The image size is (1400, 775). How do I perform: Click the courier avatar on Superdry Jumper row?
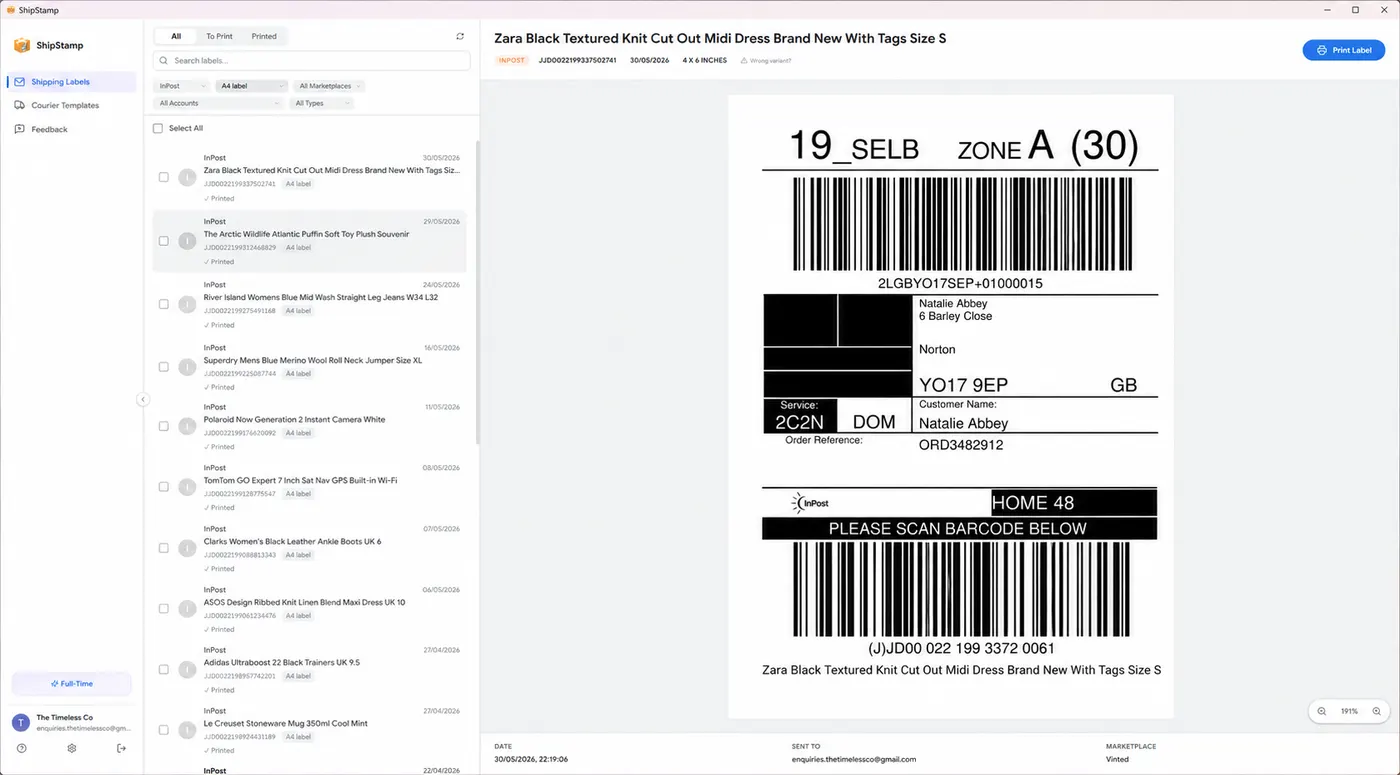pos(187,367)
